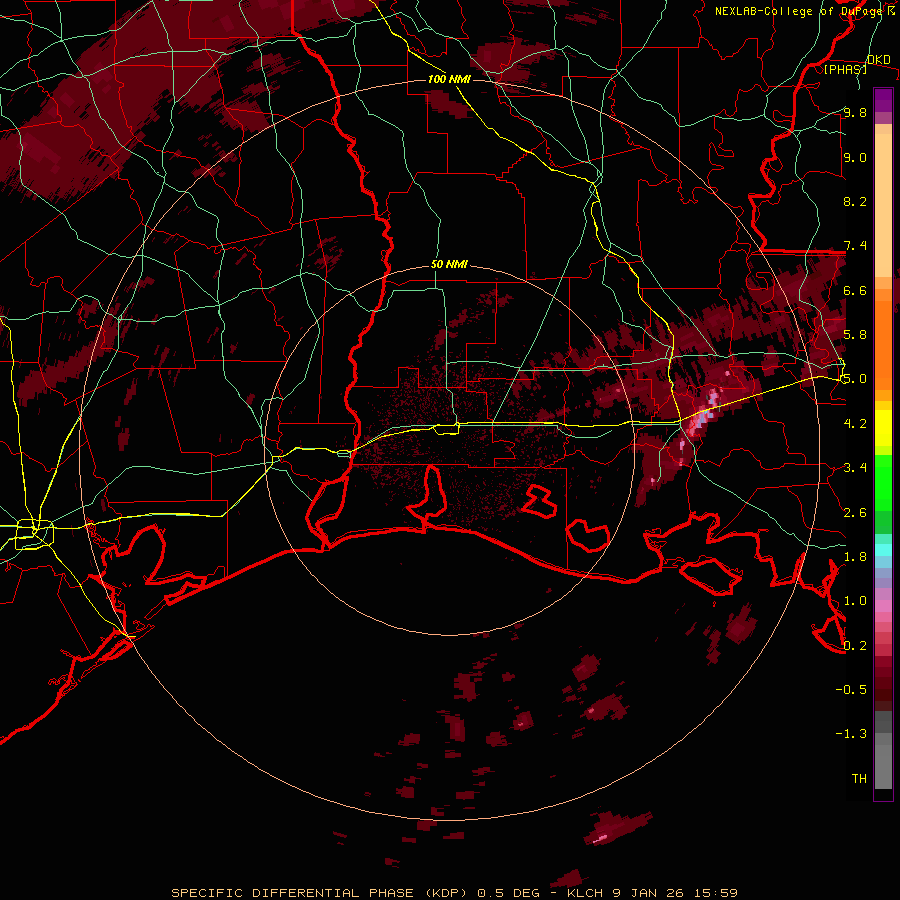The width and height of the screenshot is (900, 900).
Task: Click the TH threshold label on the scale
Action: tap(859, 779)
